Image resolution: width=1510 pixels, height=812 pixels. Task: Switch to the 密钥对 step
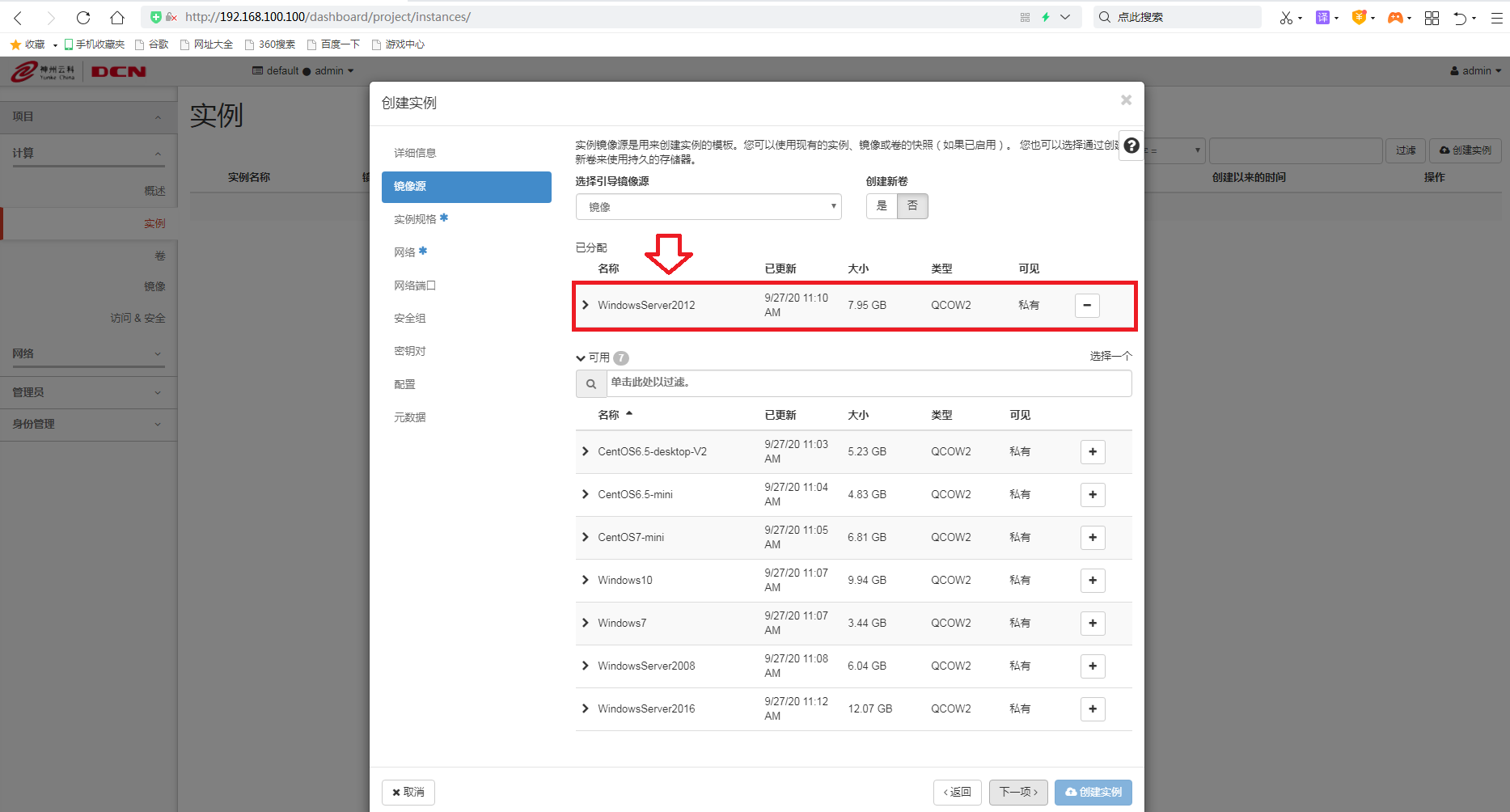point(409,351)
